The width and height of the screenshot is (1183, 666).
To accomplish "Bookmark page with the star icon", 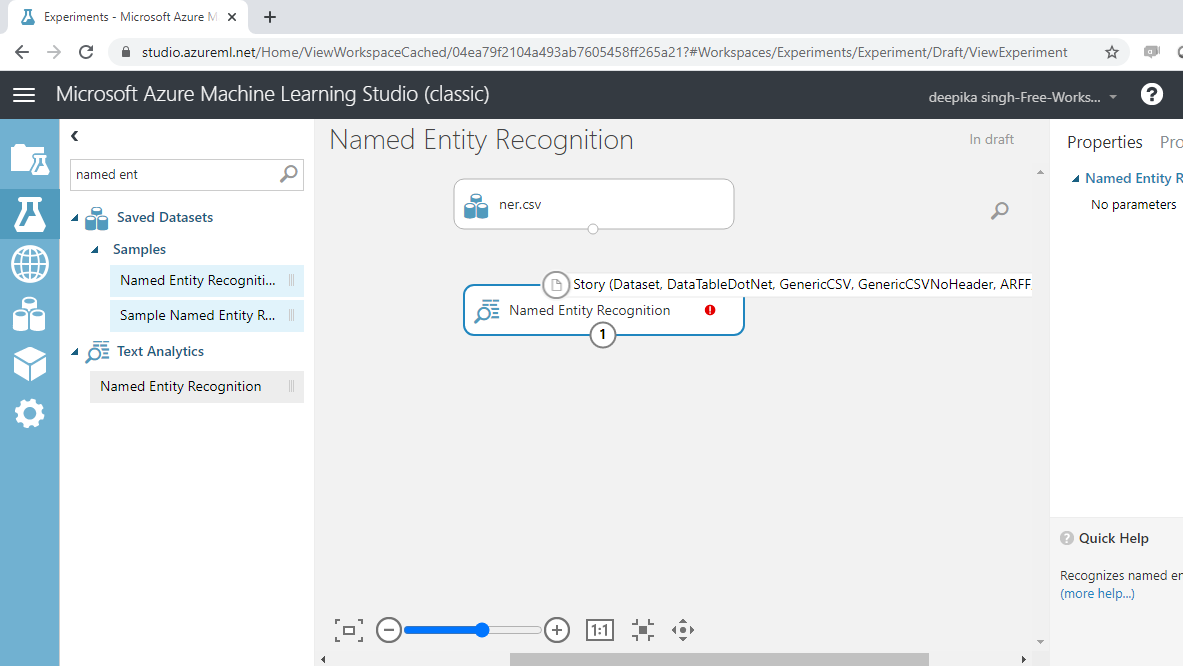I will point(1111,52).
